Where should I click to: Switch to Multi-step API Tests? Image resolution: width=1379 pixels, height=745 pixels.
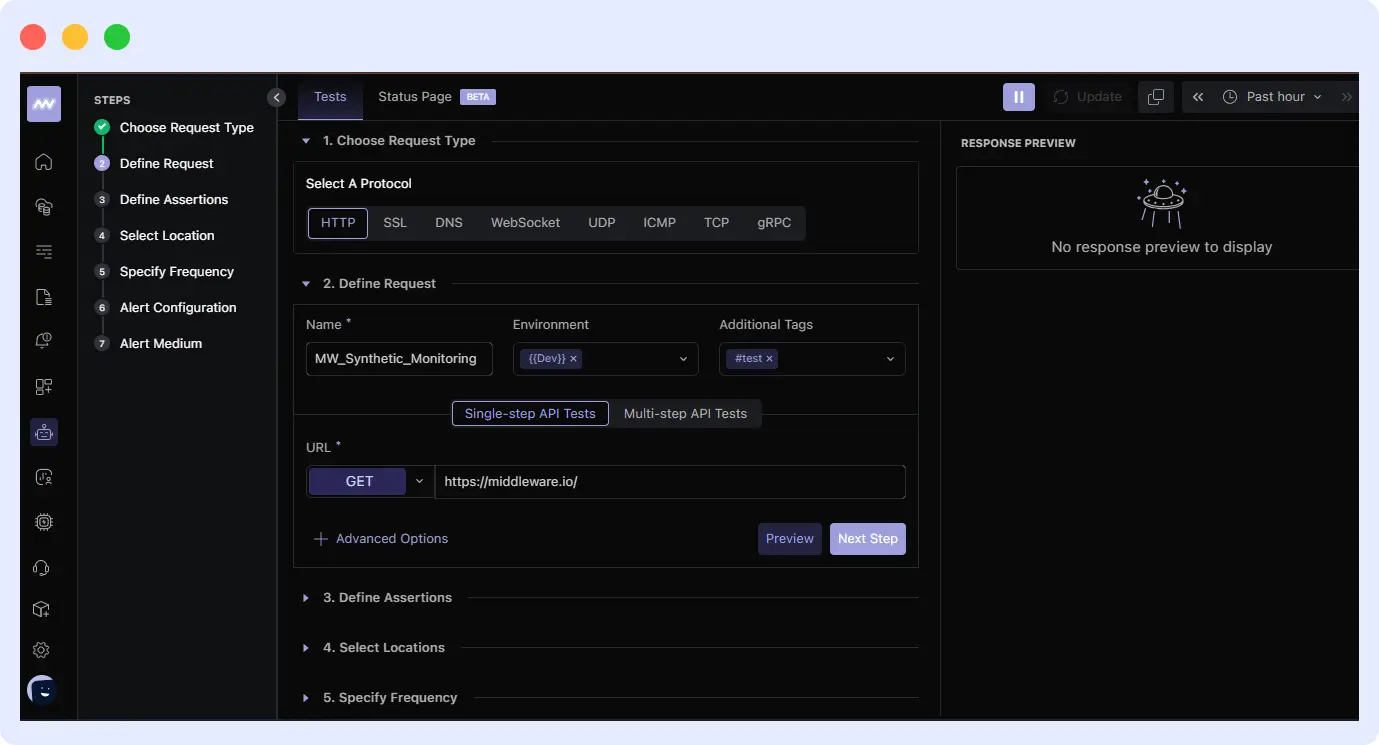coord(685,414)
